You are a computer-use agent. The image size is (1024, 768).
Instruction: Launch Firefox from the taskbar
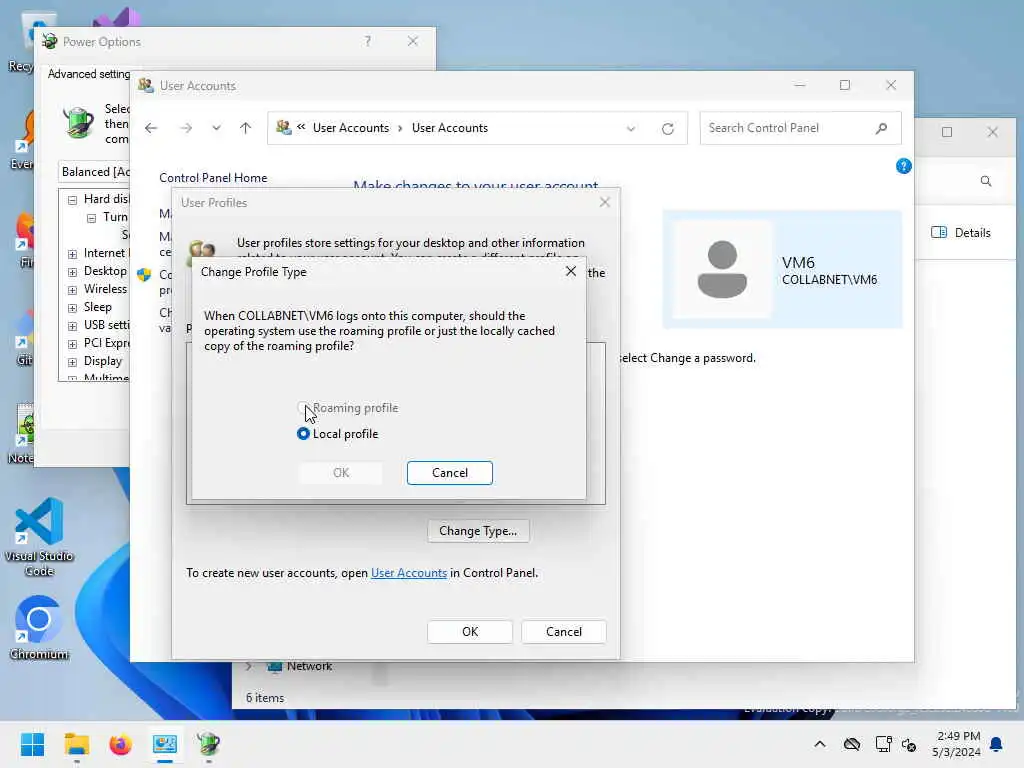coord(120,744)
